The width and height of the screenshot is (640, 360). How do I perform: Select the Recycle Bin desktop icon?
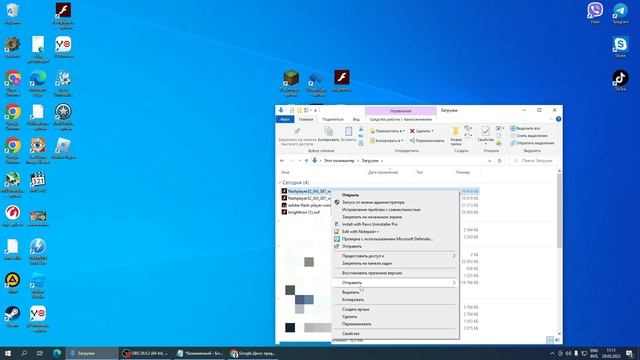13,13
